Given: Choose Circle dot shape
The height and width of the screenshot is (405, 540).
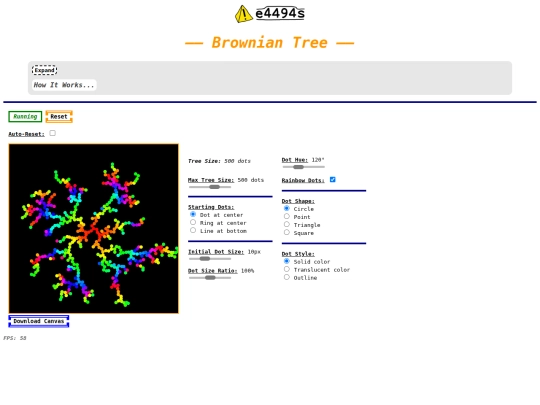Looking at the screenshot, I should pyautogui.click(x=287, y=208).
